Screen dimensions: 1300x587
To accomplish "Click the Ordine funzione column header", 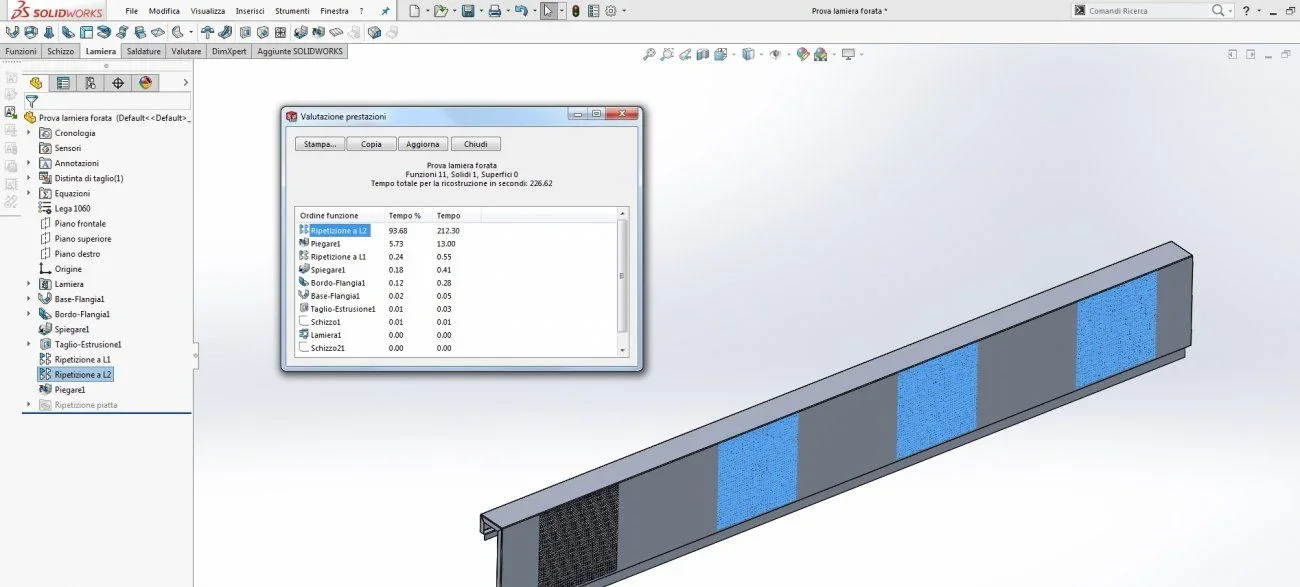I will click(x=340, y=215).
